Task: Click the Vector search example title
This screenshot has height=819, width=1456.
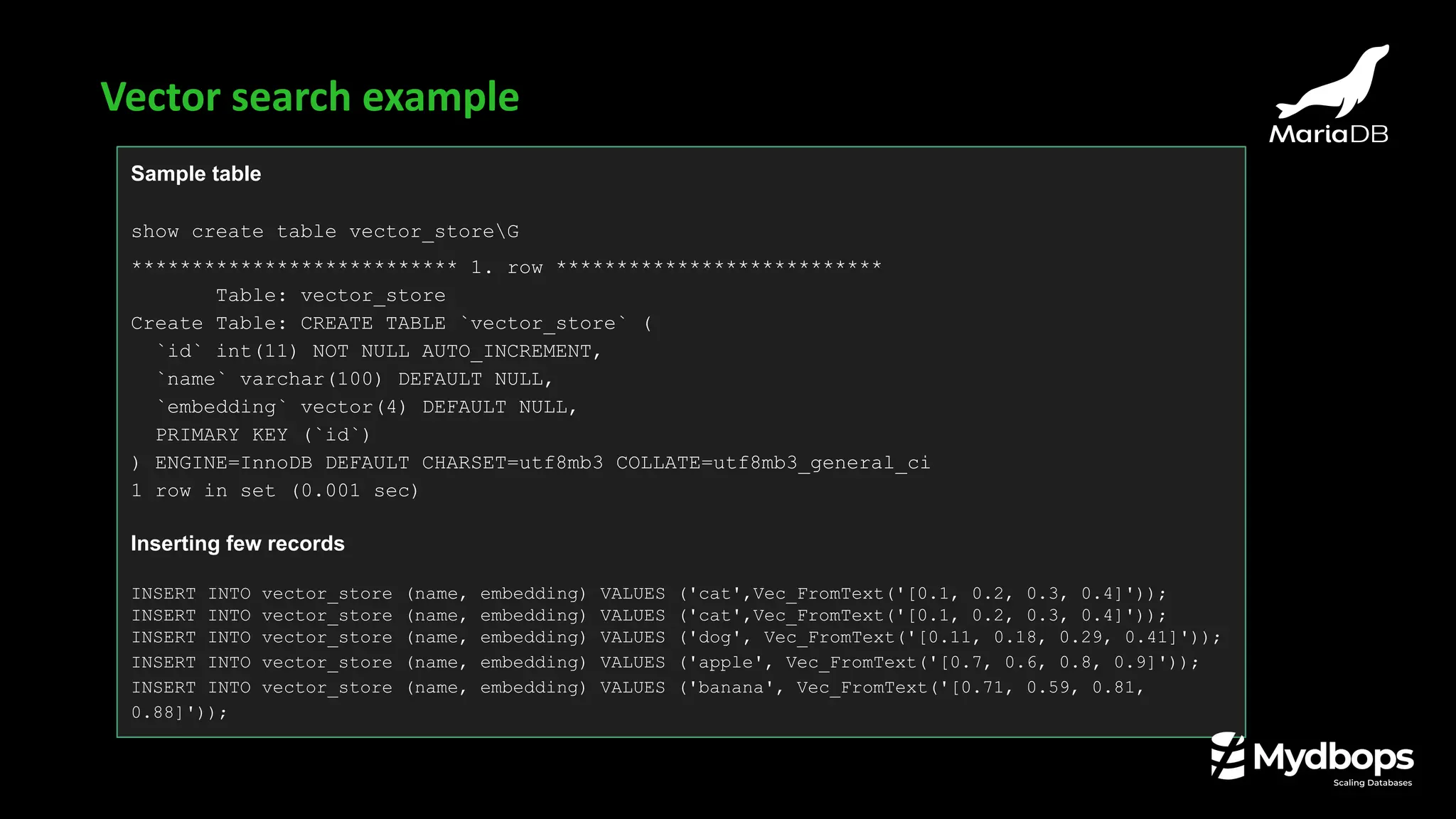Action: (310, 97)
